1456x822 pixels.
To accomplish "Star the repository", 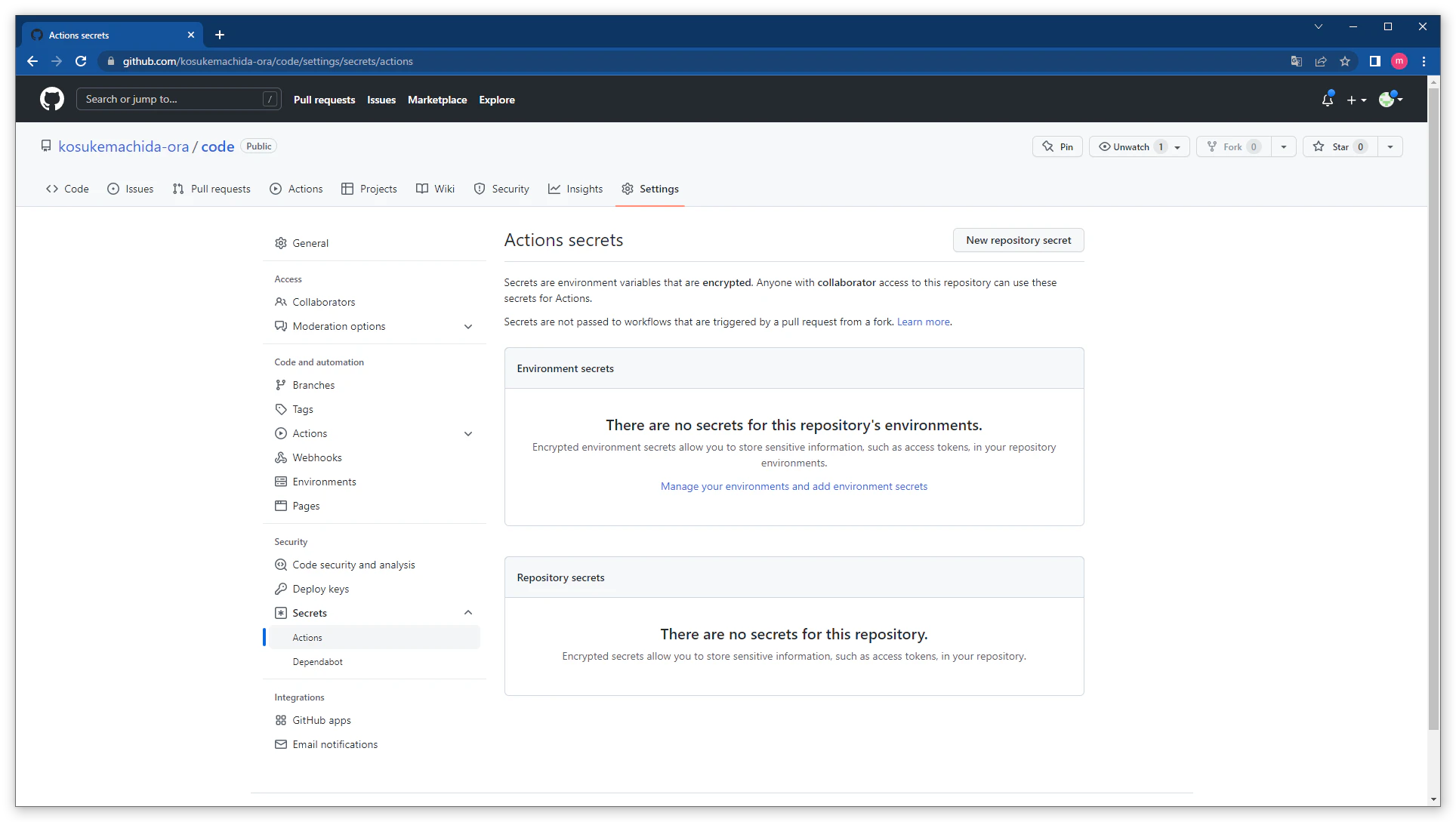I will (1340, 146).
